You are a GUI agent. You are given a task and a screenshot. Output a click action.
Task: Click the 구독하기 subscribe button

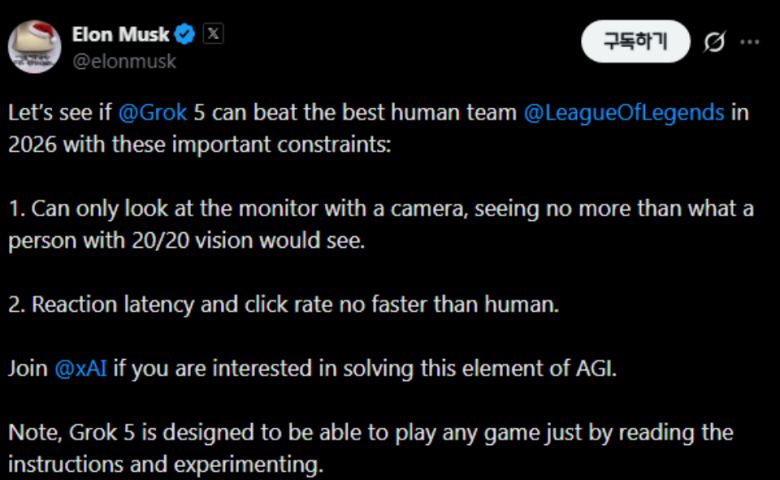[x=635, y=42]
